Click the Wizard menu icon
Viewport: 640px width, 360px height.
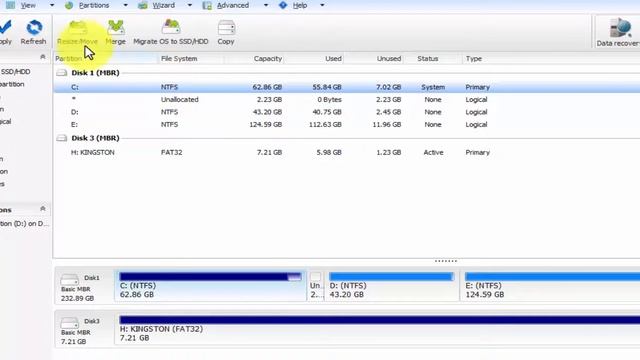coord(142,5)
